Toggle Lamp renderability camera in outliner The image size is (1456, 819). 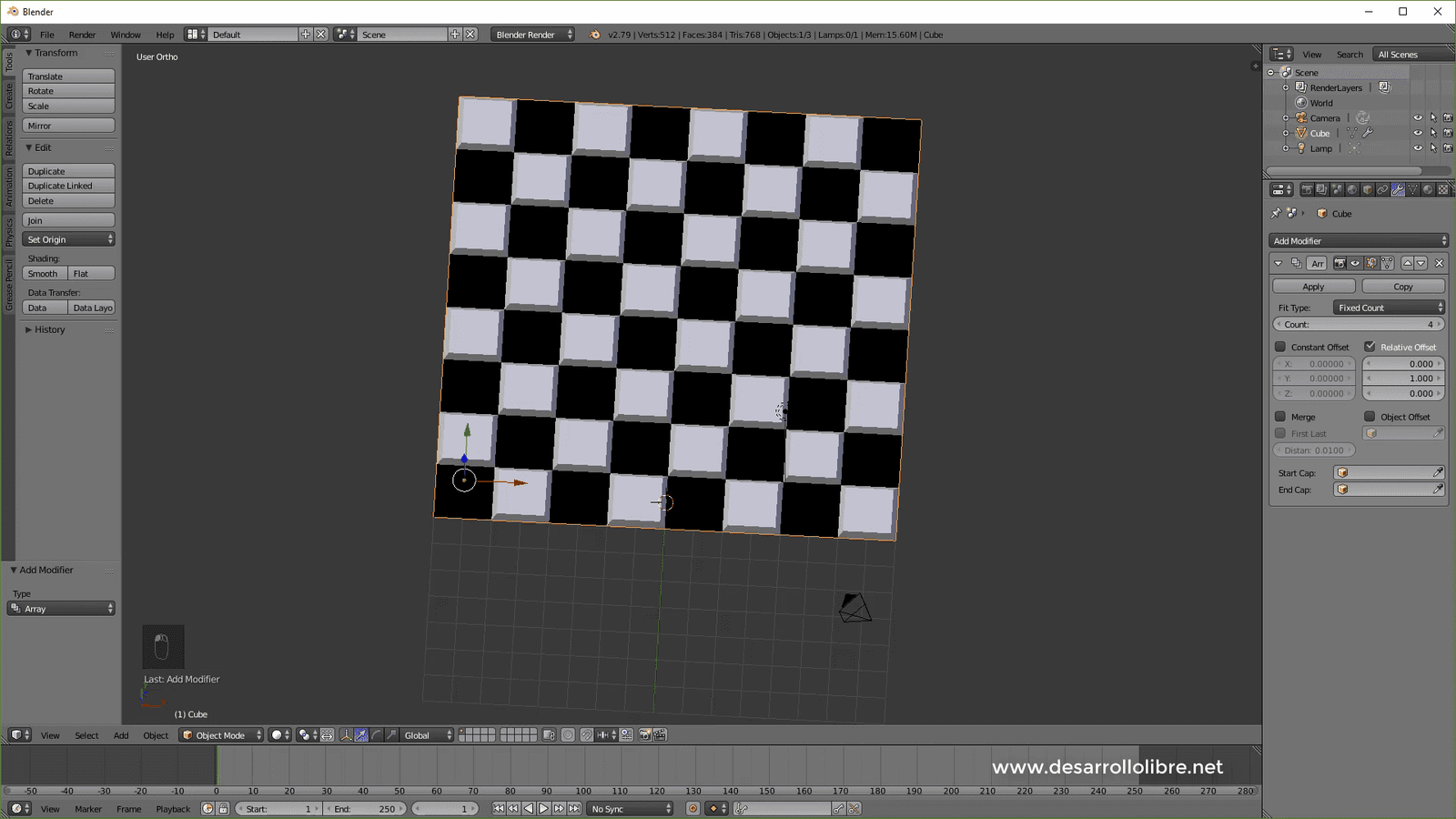coord(1448,148)
